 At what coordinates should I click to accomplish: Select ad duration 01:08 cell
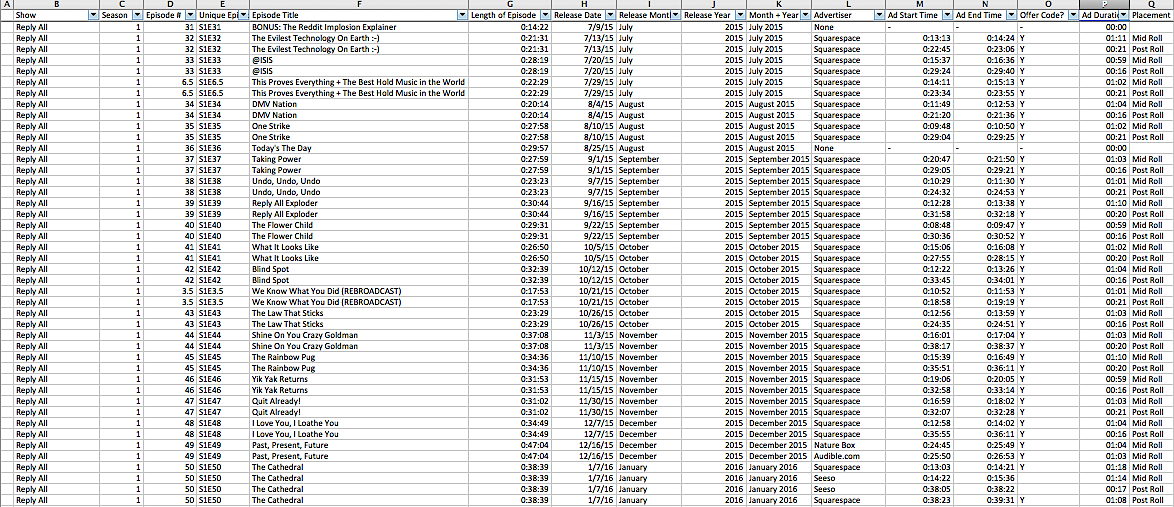tap(1105, 500)
